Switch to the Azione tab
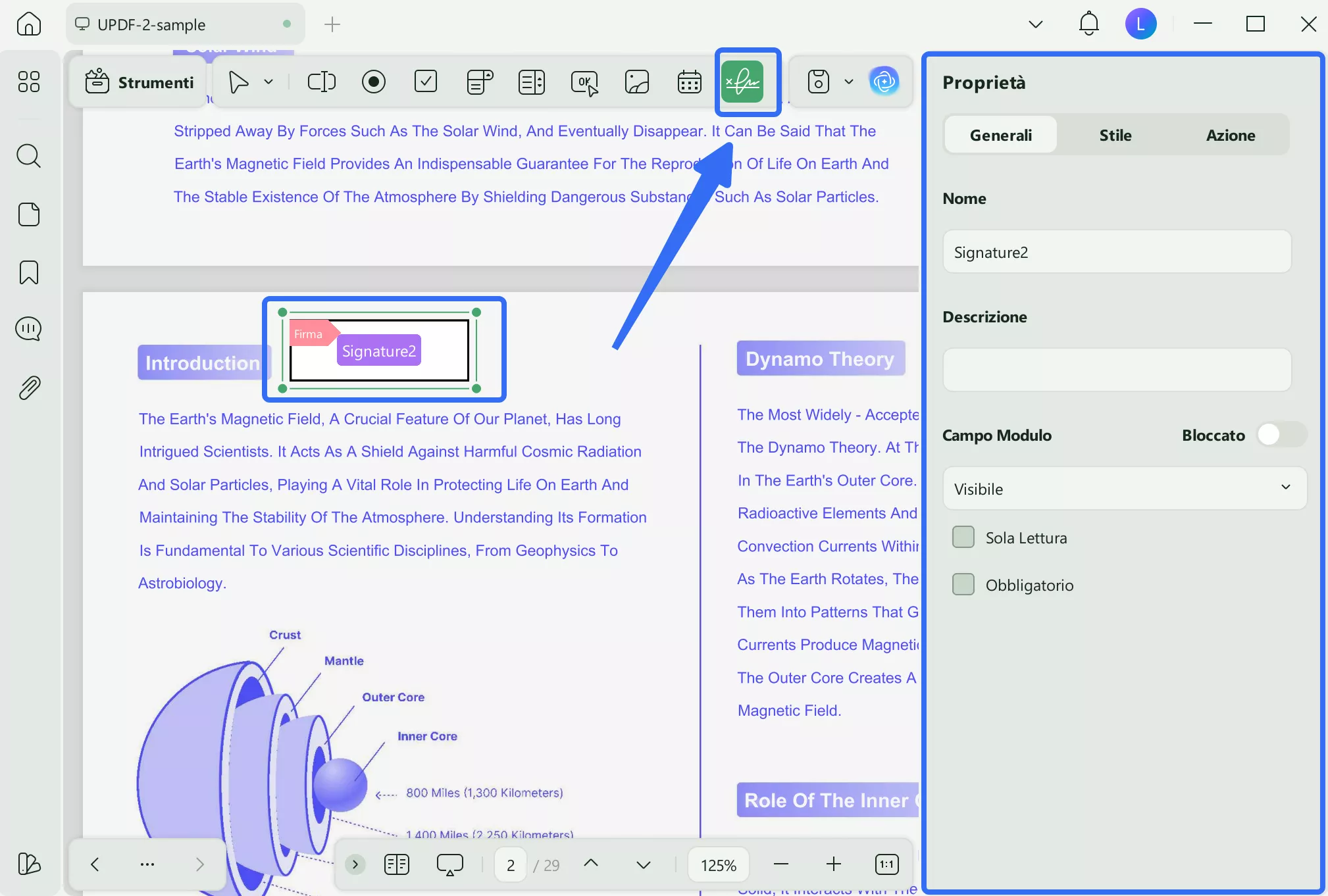Screen dimensions: 1328x896 pyautogui.click(x=1230, y=136)
